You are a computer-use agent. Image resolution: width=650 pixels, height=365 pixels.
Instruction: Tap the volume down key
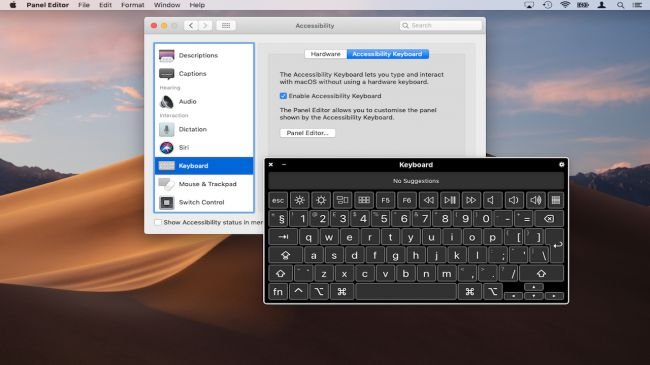pyautogui.click(x=514, y=200)
